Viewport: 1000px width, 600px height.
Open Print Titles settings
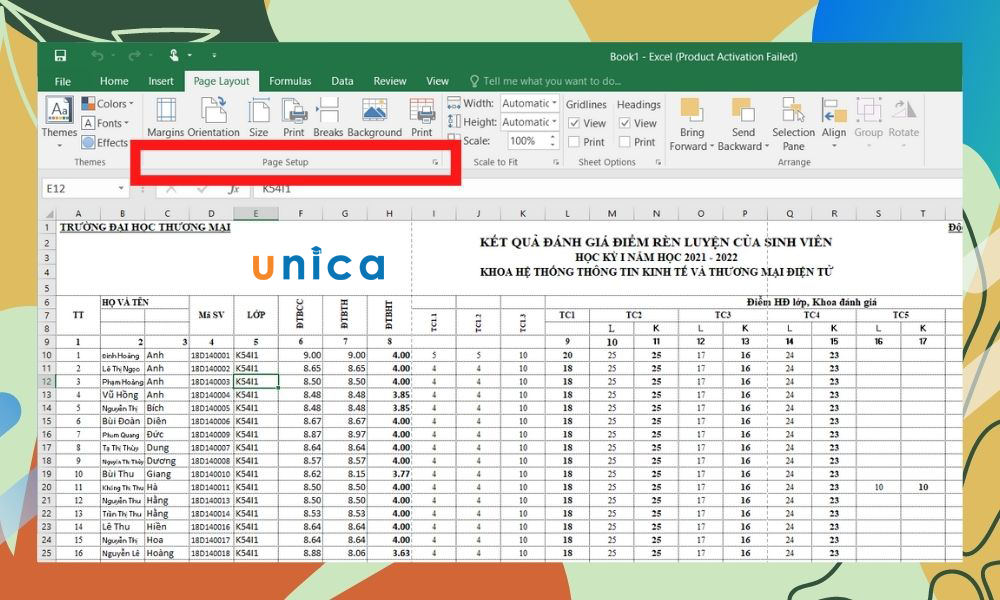tap(422, 118)
